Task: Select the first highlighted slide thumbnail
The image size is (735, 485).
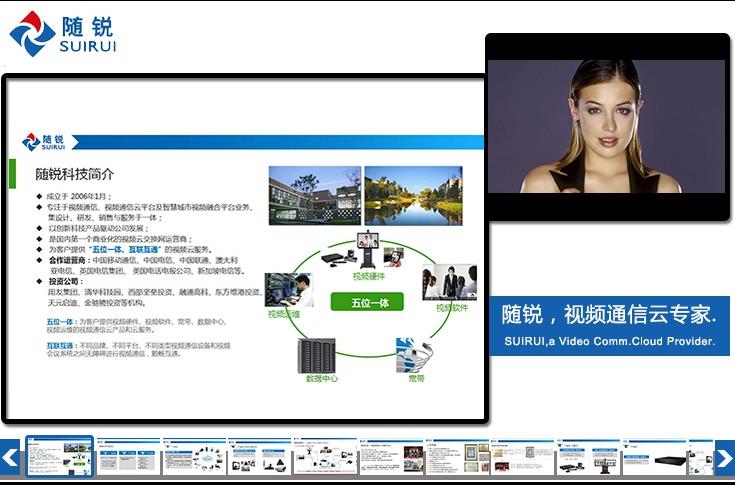Action: point(59,456)
